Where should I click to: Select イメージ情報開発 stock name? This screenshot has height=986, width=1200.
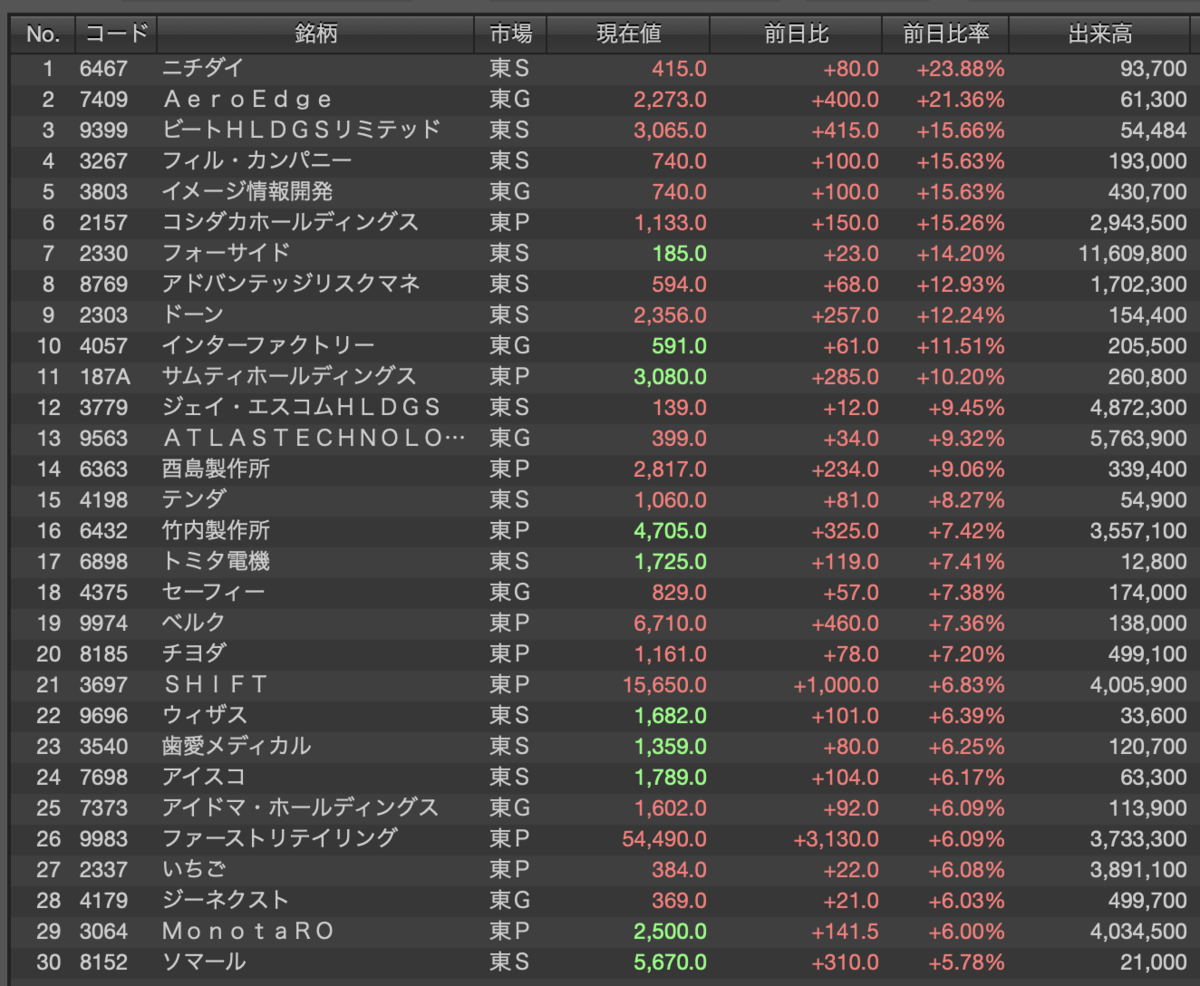point(247,192)
